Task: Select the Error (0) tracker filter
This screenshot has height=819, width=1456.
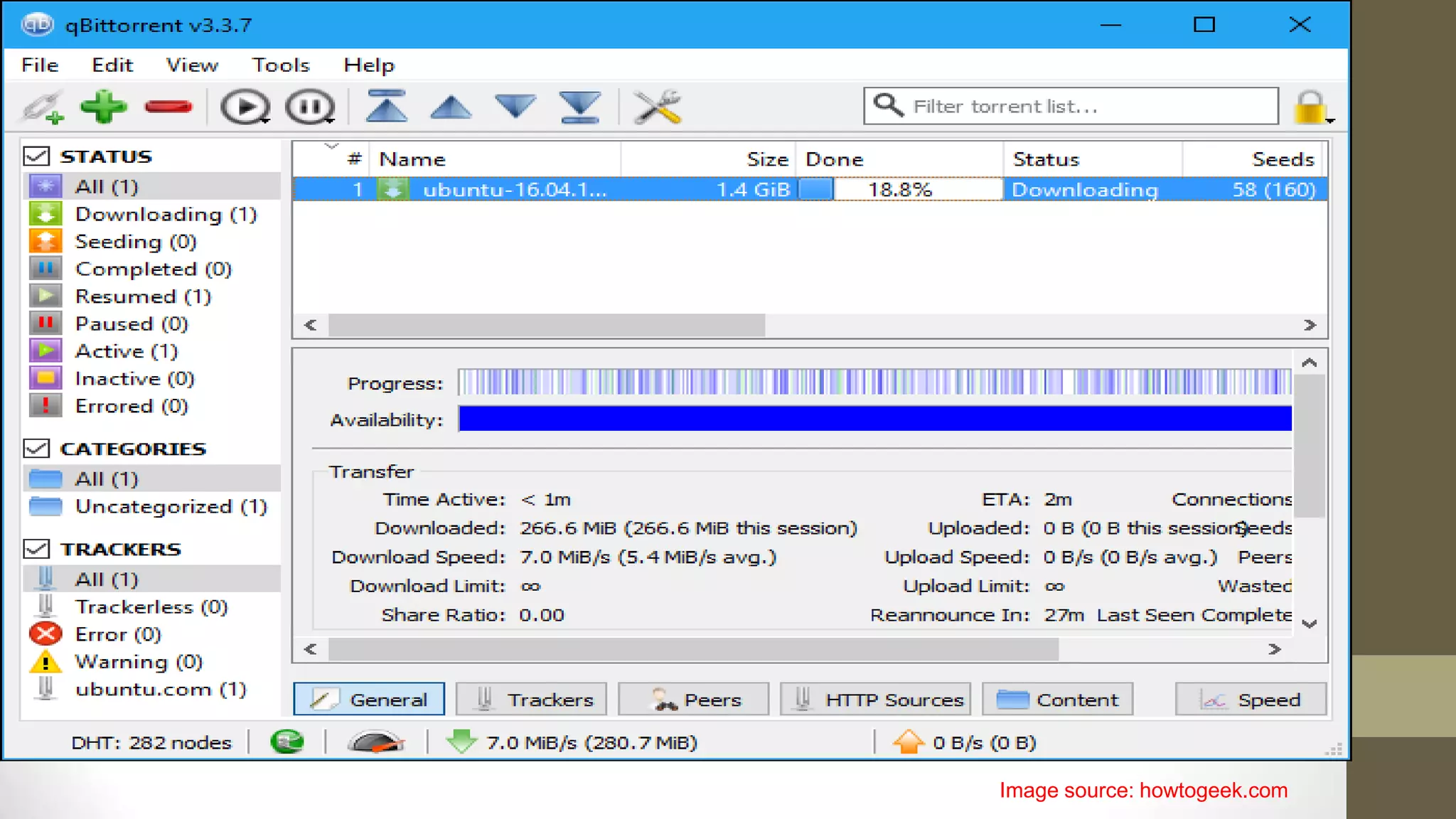Action: (x=152, y=633)
